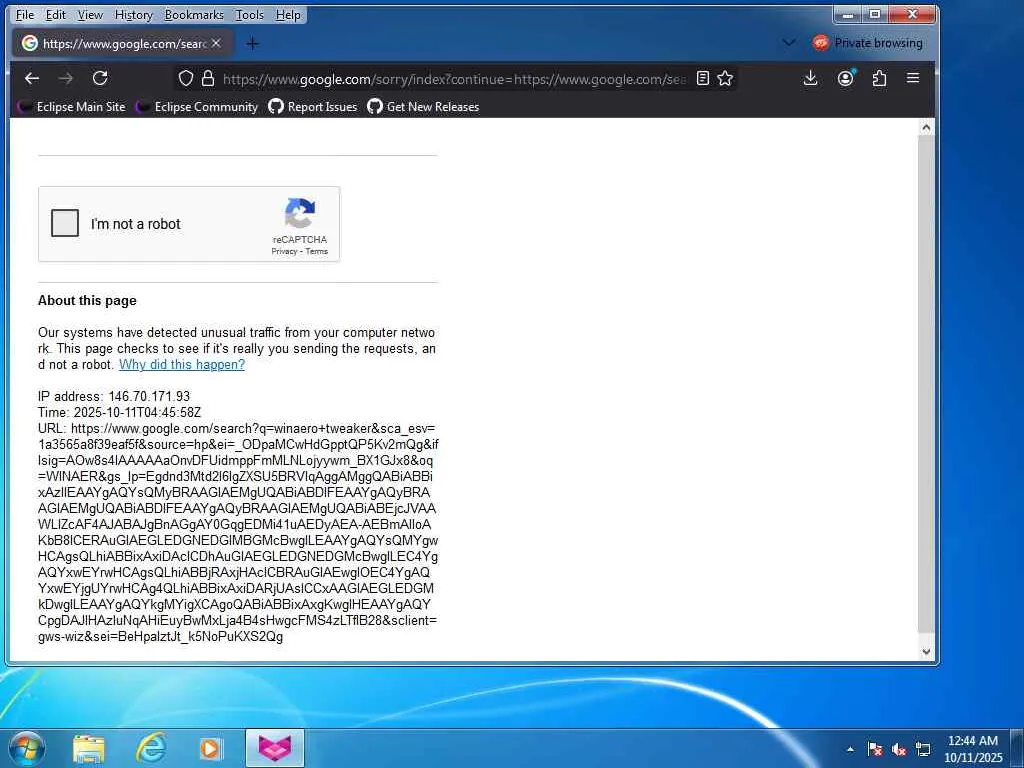The image size is (1024, 768).
Task: Open the account profile icon
Action: tap(846, 78)
